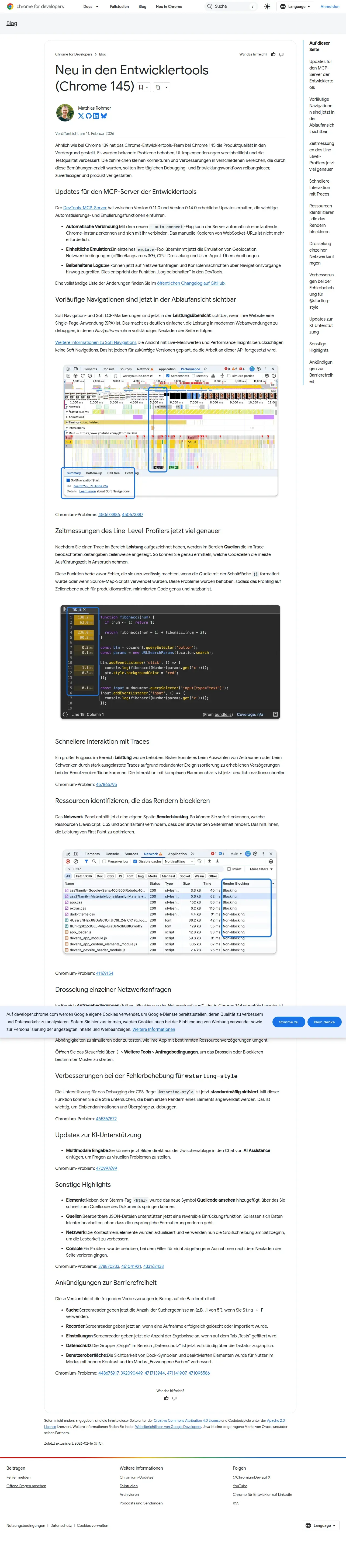Click thumbs down beside the top 'War das hilfreich?'
346x1568 pixels.
click(x=281, y=54)
